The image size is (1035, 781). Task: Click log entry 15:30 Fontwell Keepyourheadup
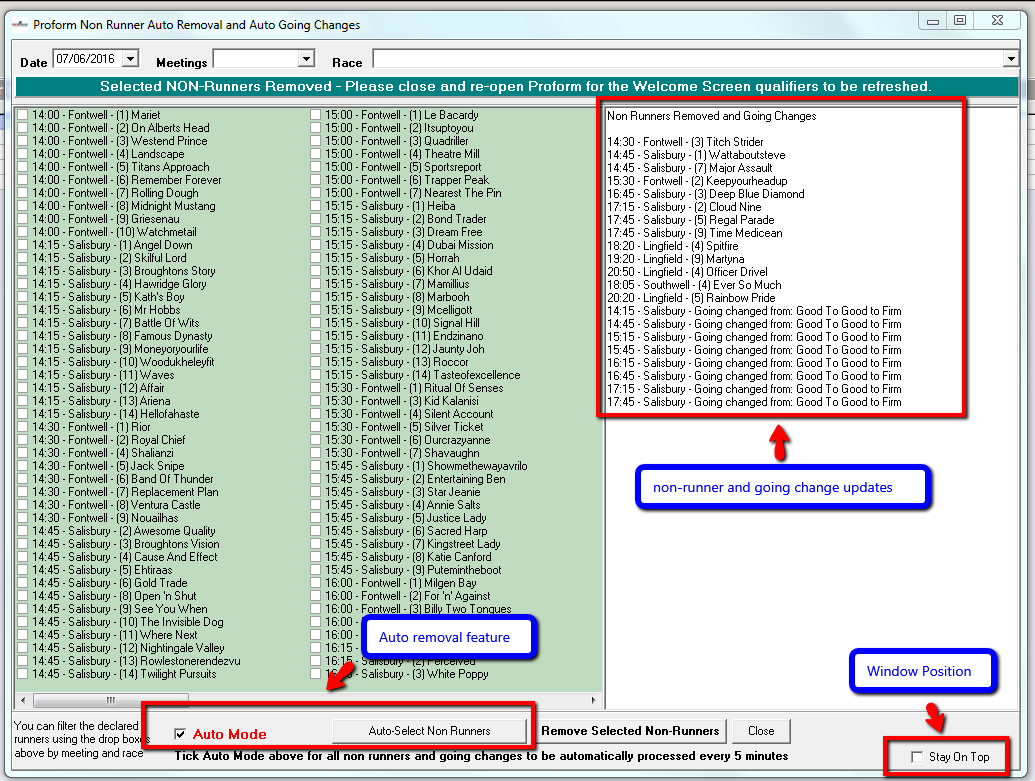point(697,181)
